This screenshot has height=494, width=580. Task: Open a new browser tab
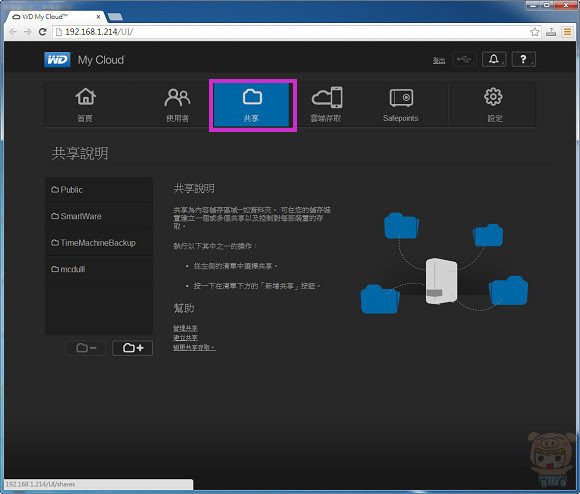115,17
